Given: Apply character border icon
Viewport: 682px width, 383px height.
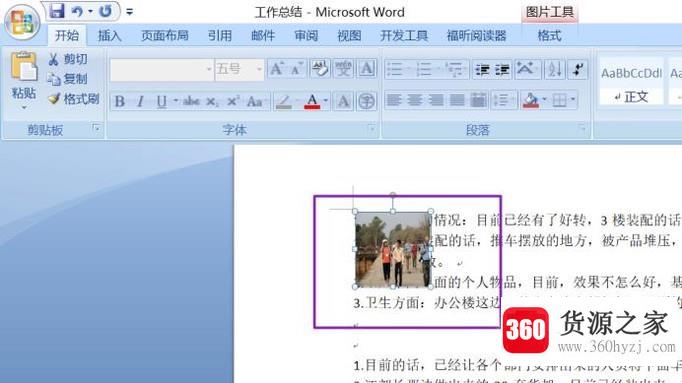Looking at the screenshot, I should pyautogui.click(x=367, y=69).
